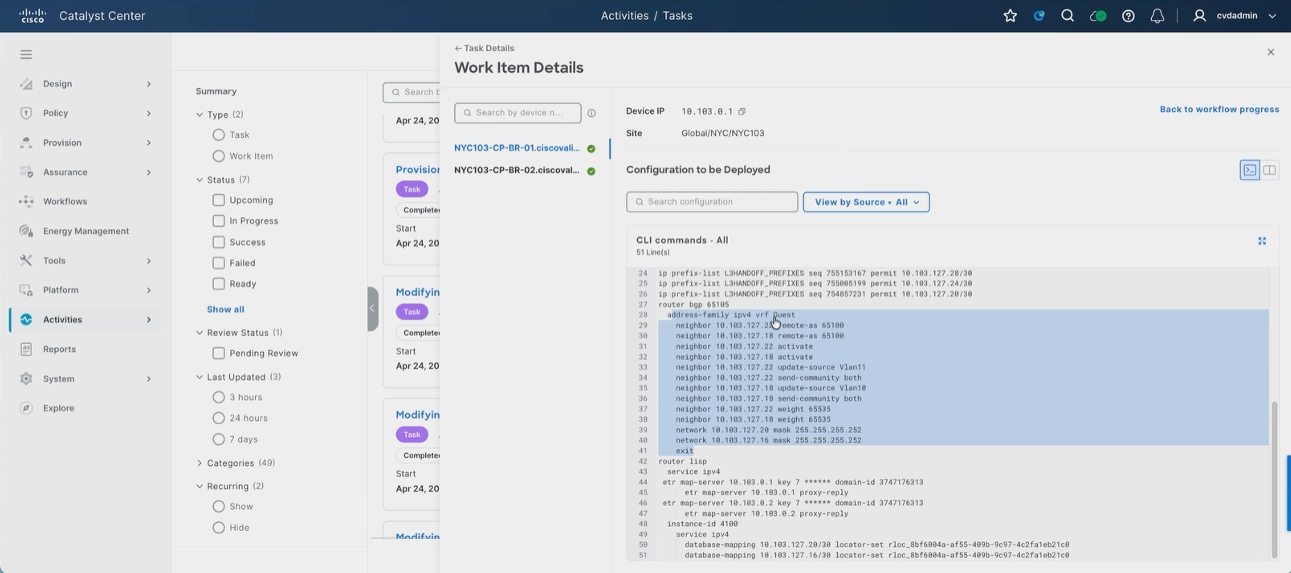Expand the Categories filter section
1291x573 pixels.
199,463
